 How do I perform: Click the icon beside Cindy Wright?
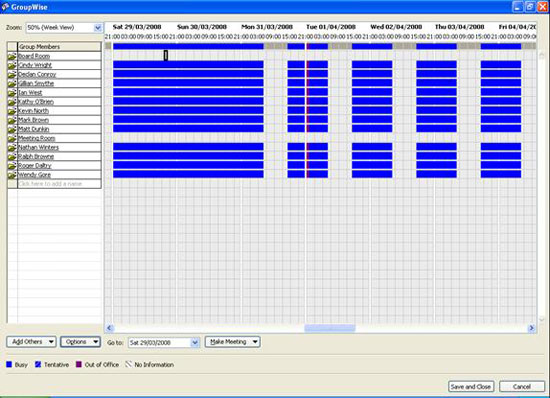(12, 65)
